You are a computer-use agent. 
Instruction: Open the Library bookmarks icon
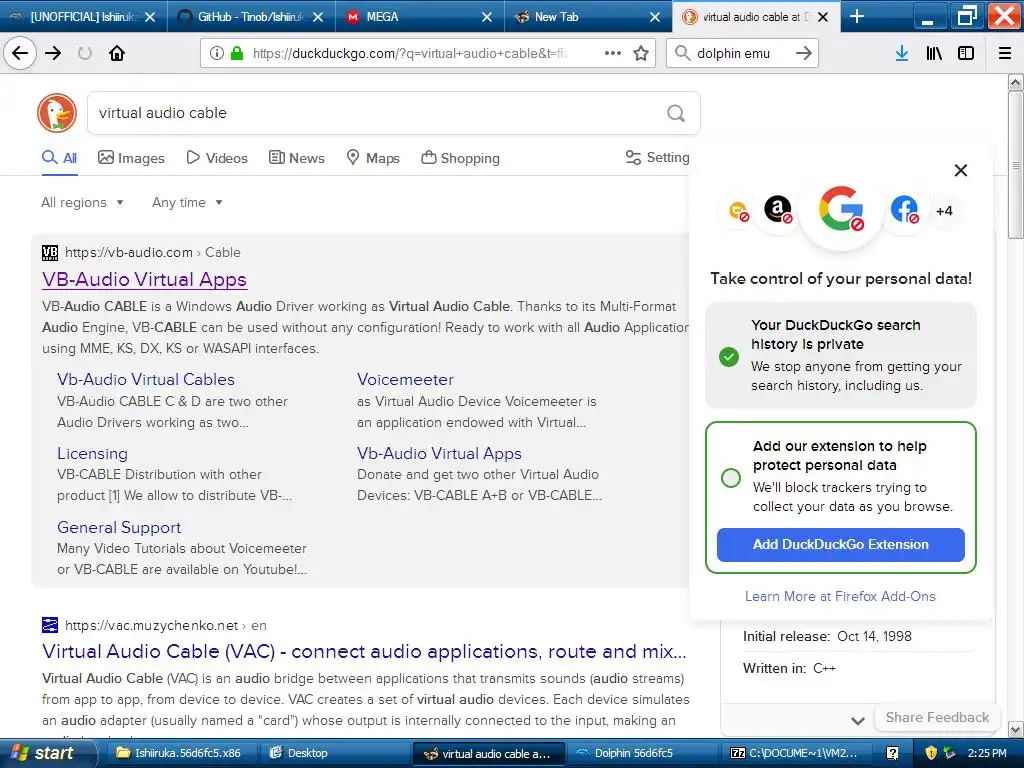pos(934,53)
